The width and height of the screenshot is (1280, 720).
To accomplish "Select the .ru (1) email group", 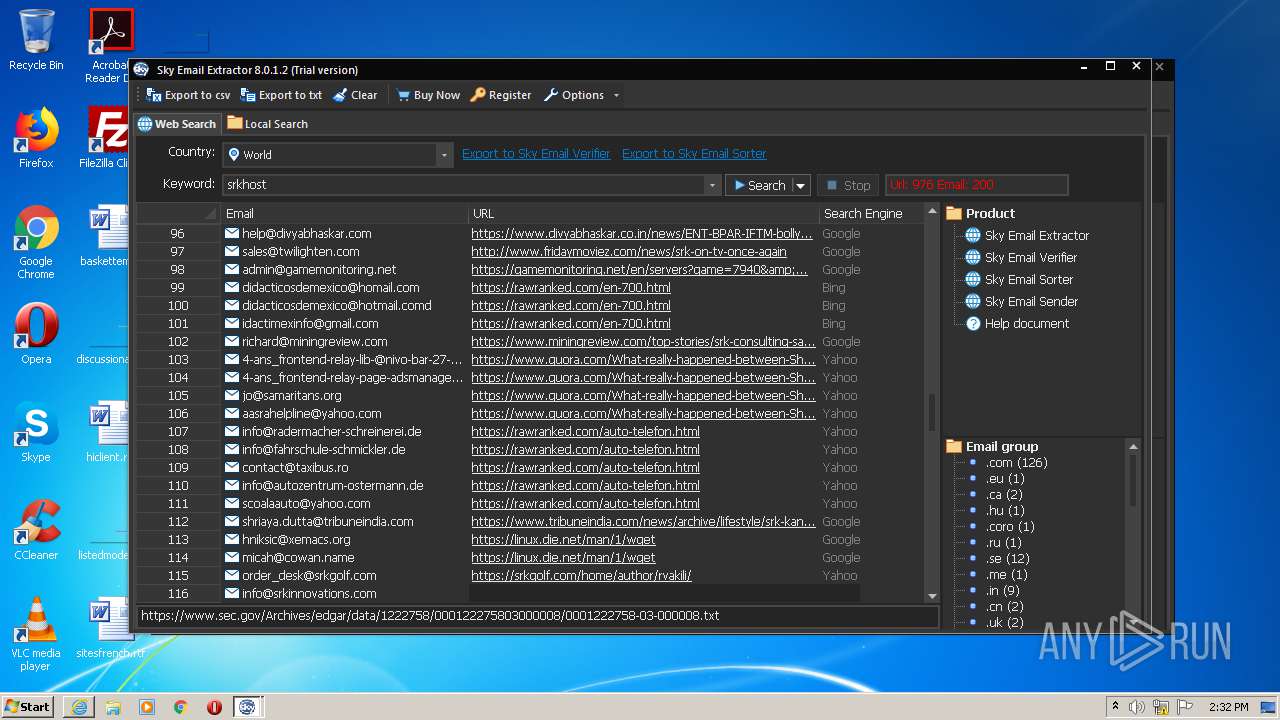I will [1003, 543].
